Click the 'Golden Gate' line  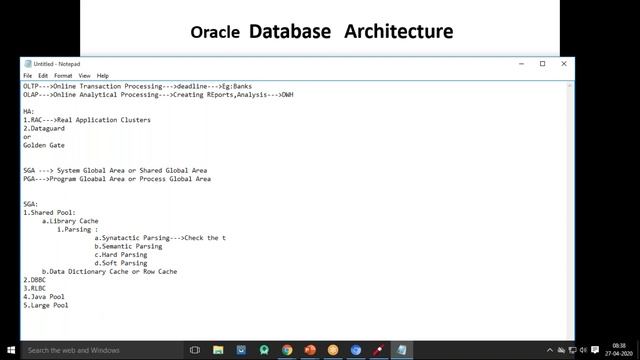pyautogui.click(x=44, y=145)
